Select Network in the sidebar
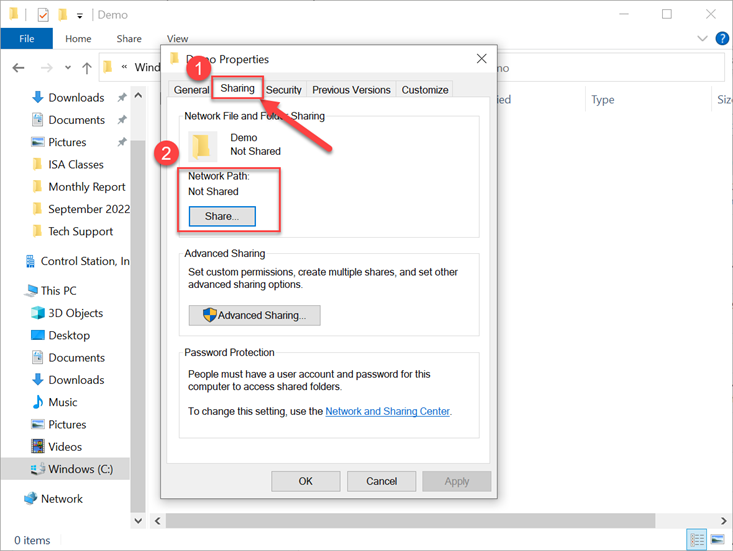733x551 pixels. [61, 499]
